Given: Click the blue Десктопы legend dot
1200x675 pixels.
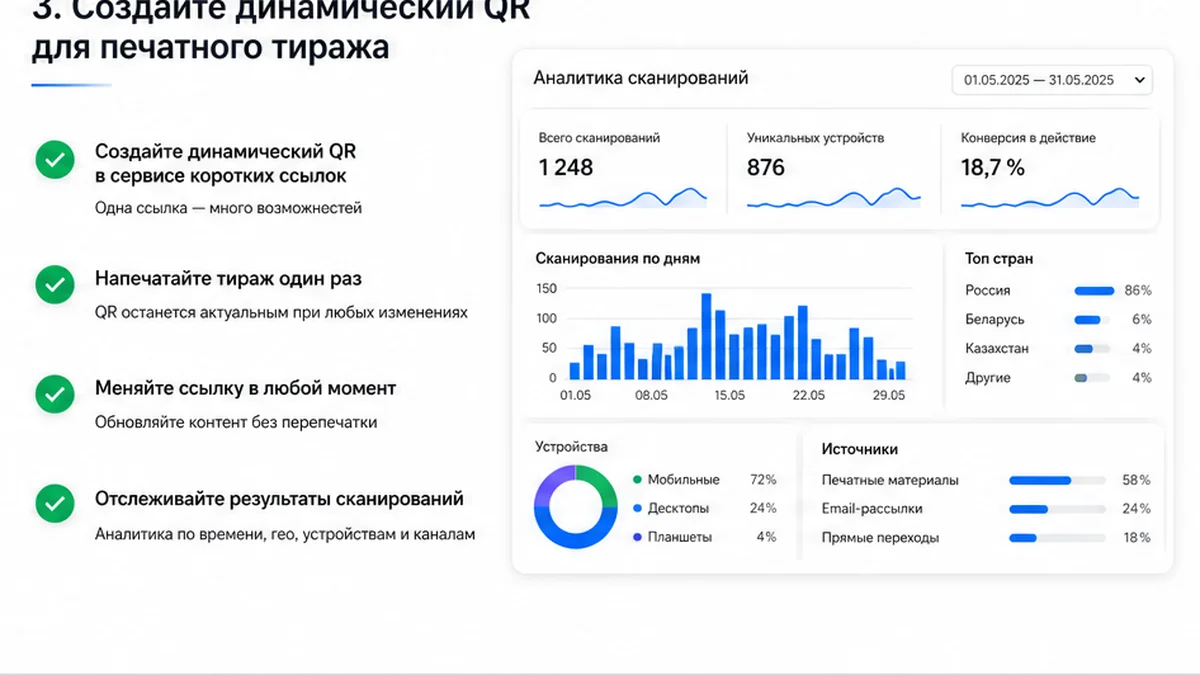Looking at the screenshot, I should pyautogui.click(x=637, y=508).
